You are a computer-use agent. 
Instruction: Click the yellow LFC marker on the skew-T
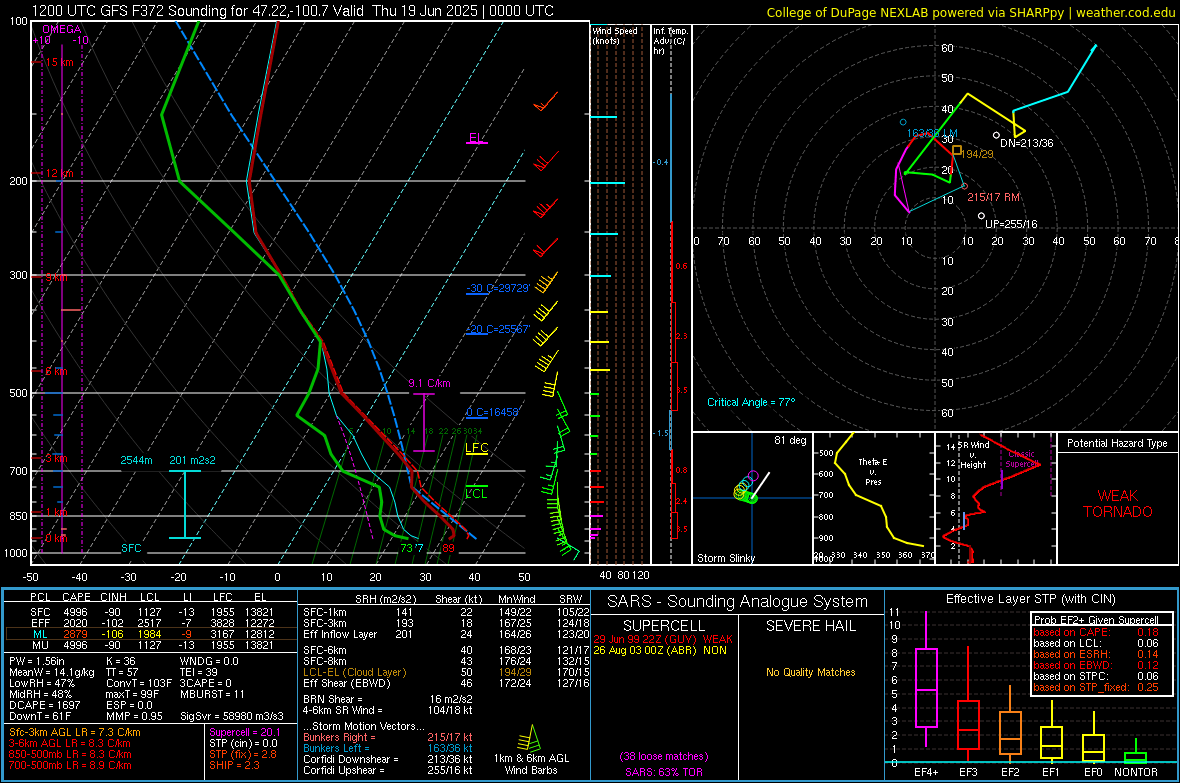[476, 449]
